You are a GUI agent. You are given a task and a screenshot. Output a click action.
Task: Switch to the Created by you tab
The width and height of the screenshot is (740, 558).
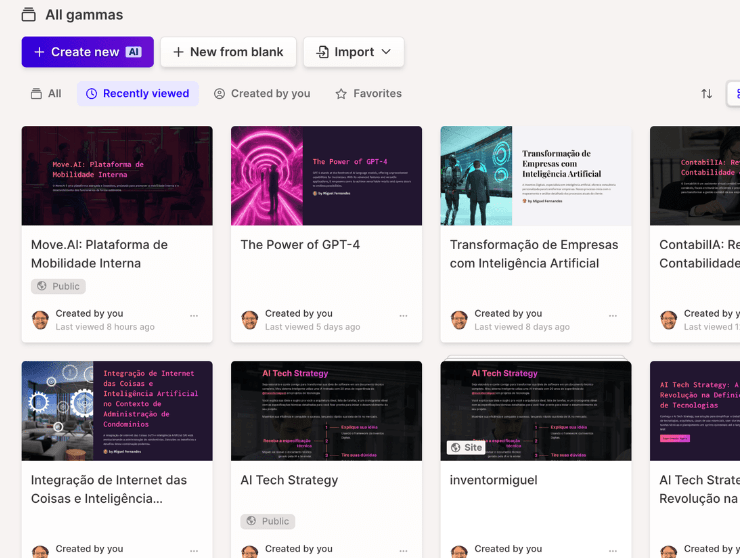coord(262,94)
